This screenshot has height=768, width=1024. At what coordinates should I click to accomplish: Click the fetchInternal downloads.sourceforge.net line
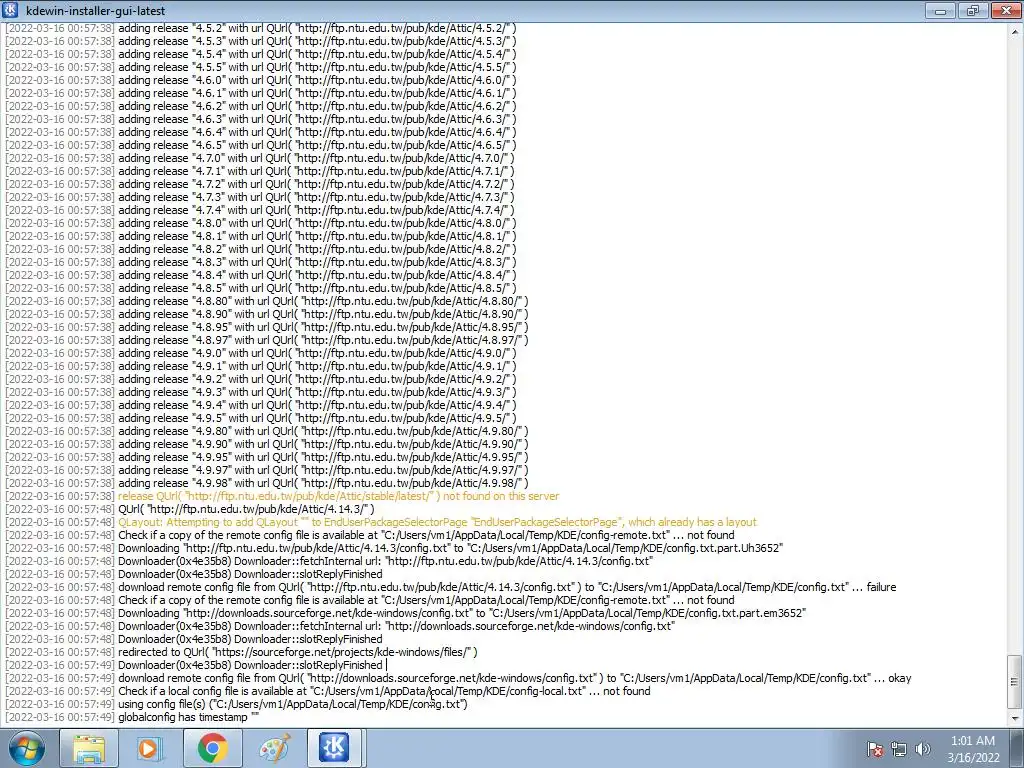click(340, 626)
